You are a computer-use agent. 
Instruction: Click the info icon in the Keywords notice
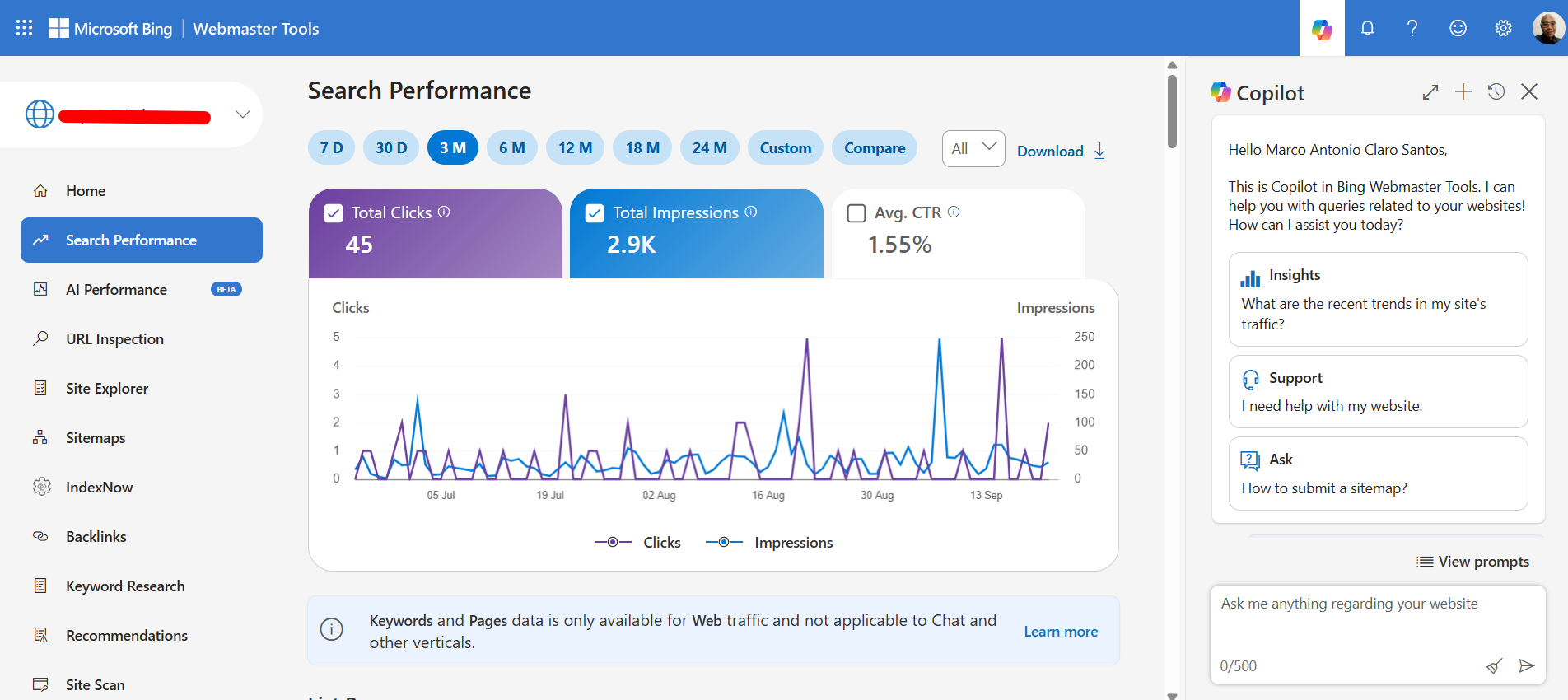(331, 630)
